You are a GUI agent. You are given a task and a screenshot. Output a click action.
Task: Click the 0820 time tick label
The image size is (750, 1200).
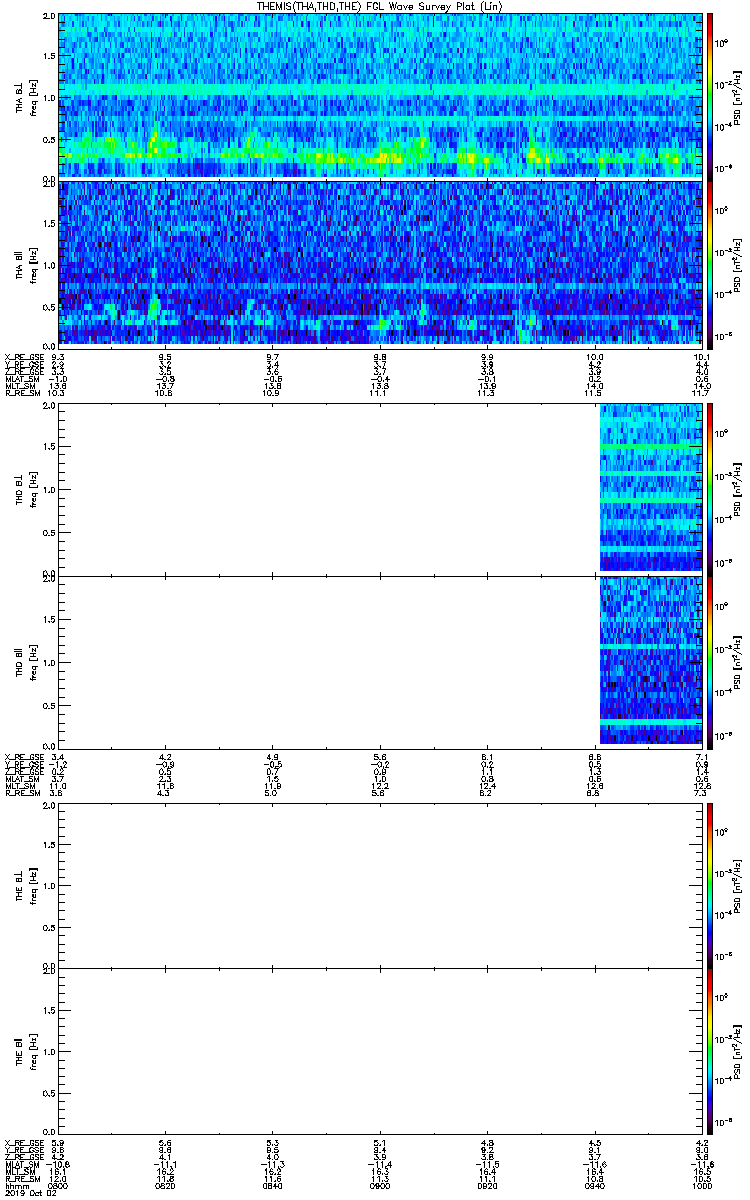click(x=165, y=1185)
